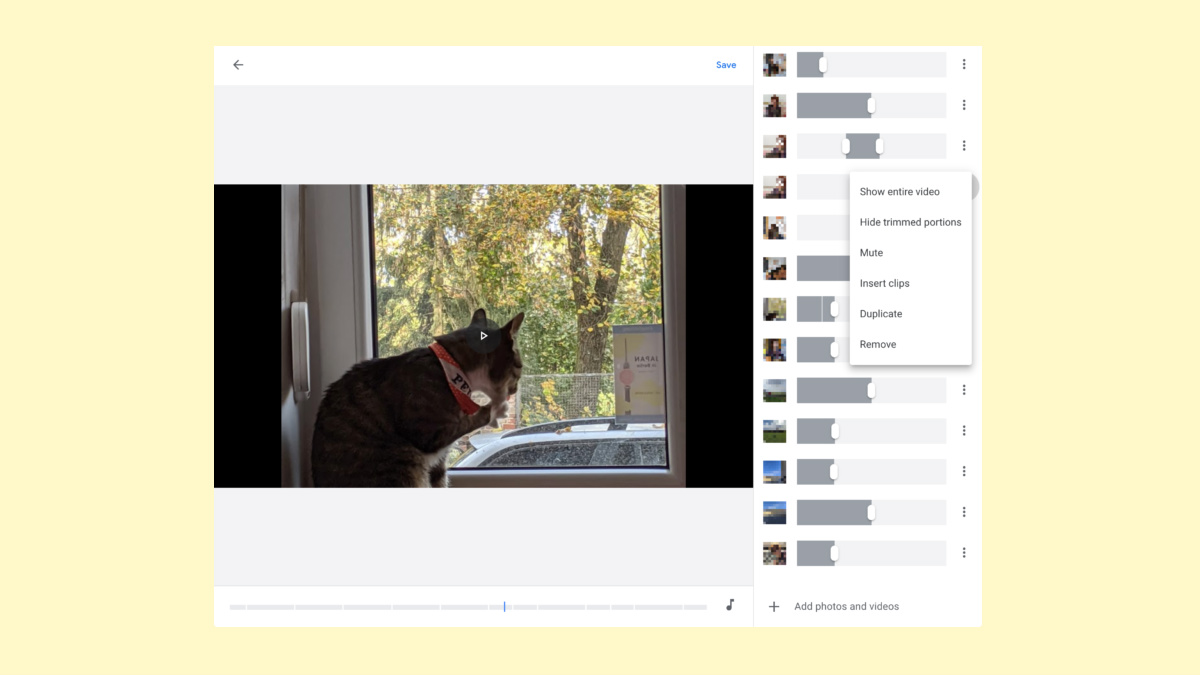
Task: Open options dropdown for the grass field clip
Action: coord(963,430)
